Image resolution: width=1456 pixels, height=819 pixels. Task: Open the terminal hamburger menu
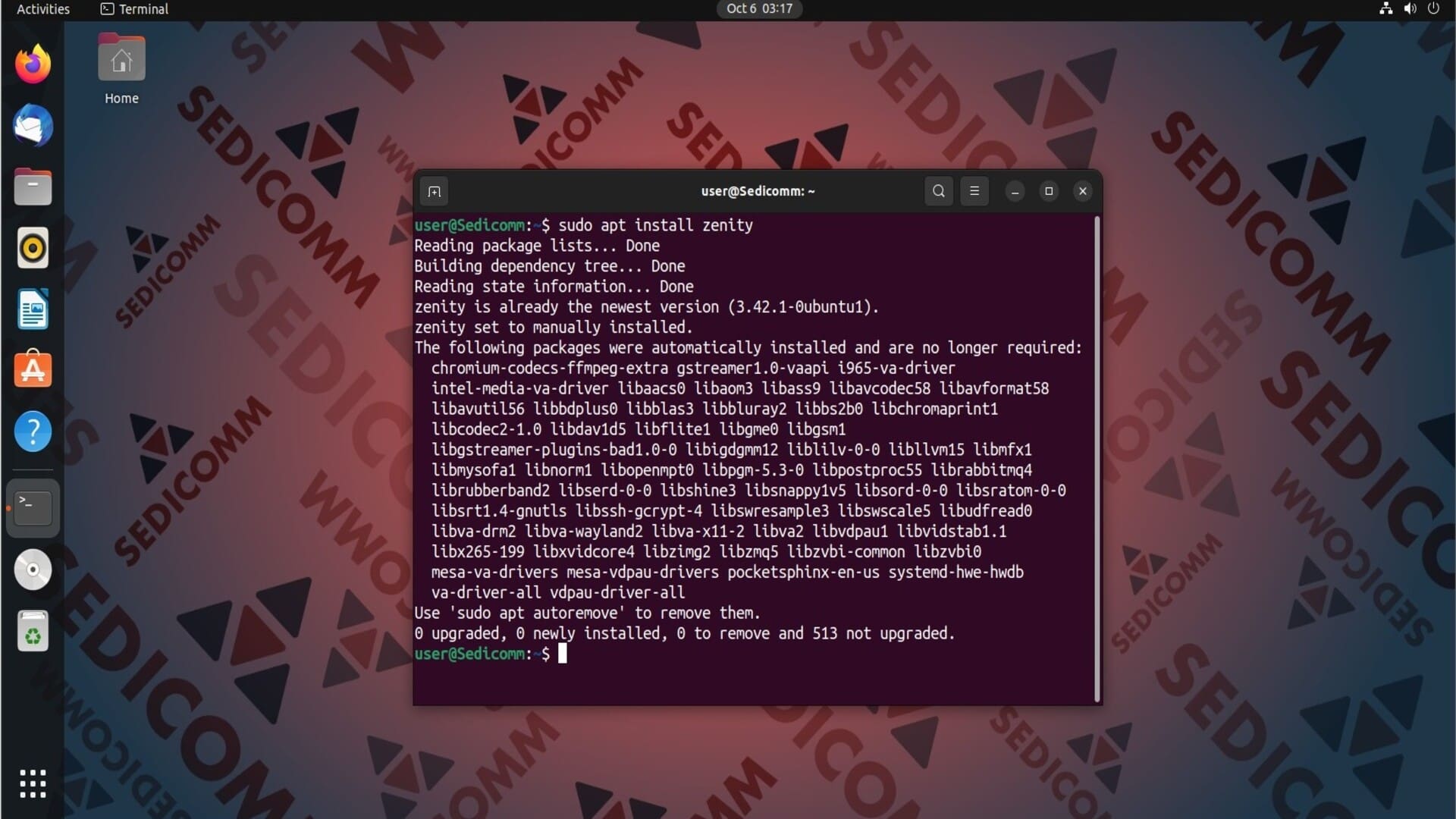pos(974,191)
